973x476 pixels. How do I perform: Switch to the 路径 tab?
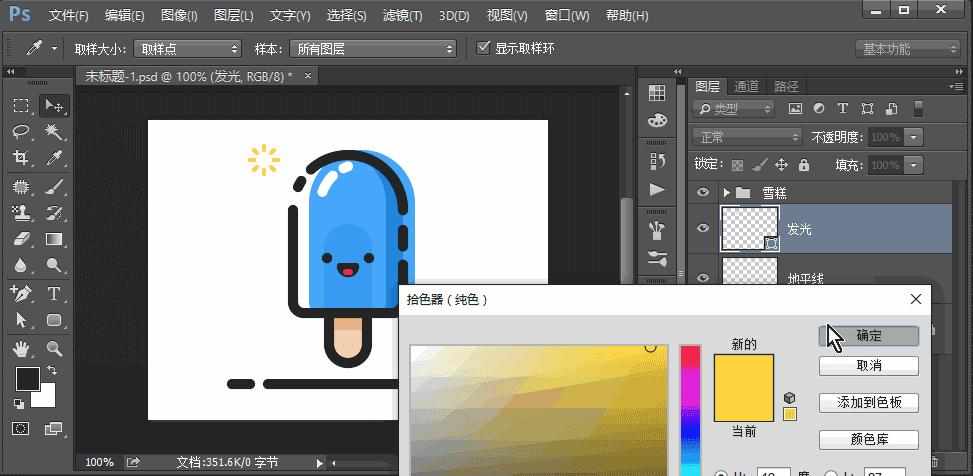[786, 86]
